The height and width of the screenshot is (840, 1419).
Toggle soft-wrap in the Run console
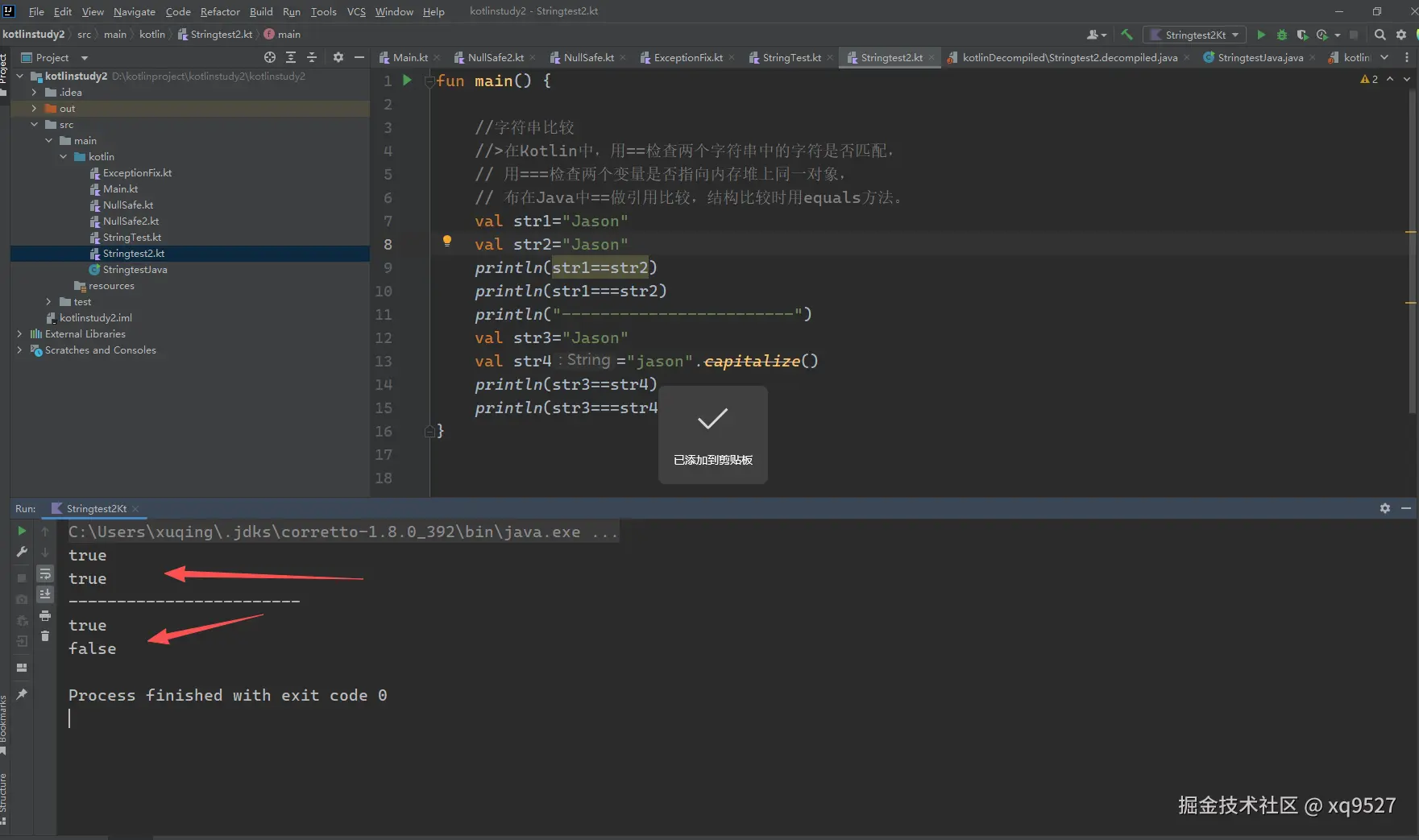click(x=45, y=574)
